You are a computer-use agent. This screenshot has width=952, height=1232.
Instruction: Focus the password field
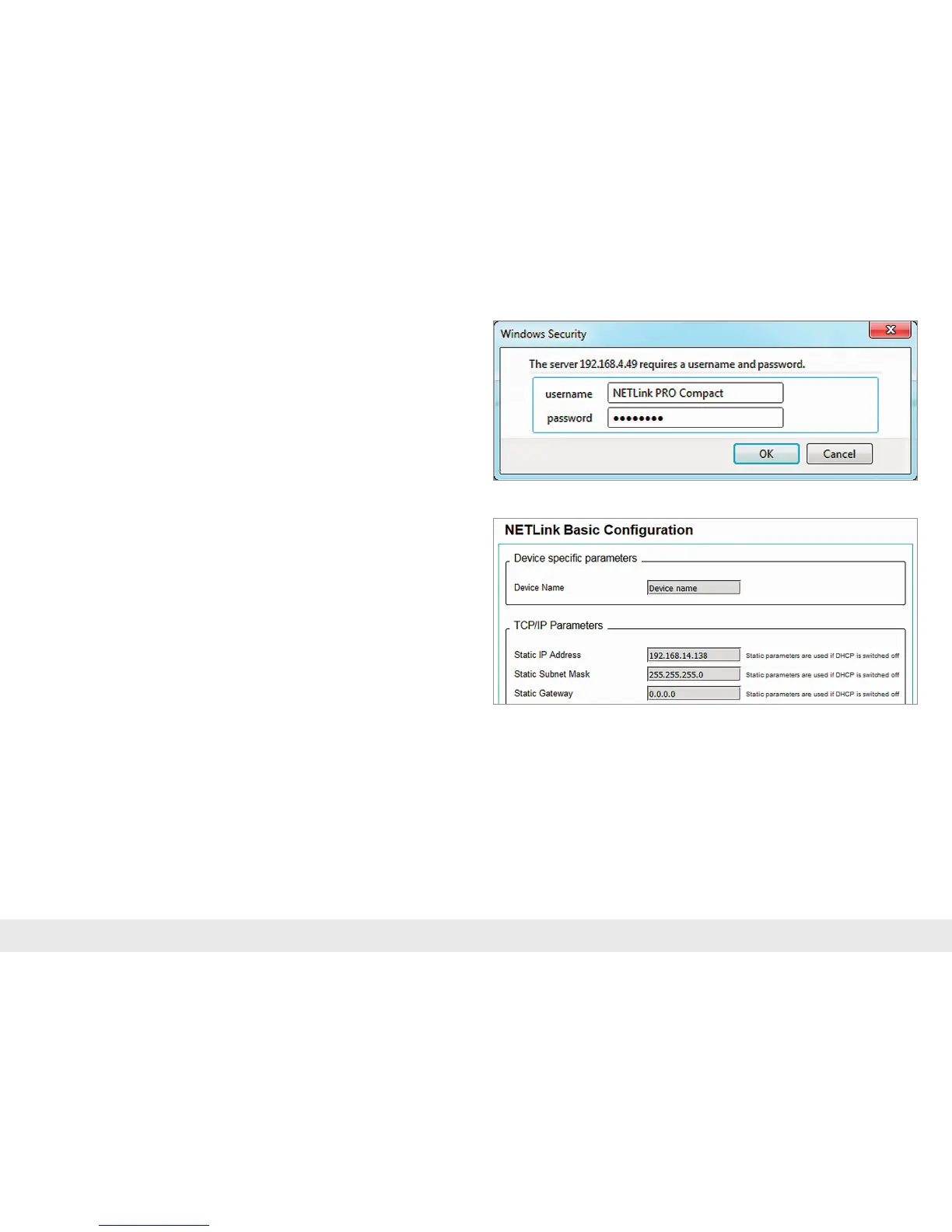tap(695, 418)
